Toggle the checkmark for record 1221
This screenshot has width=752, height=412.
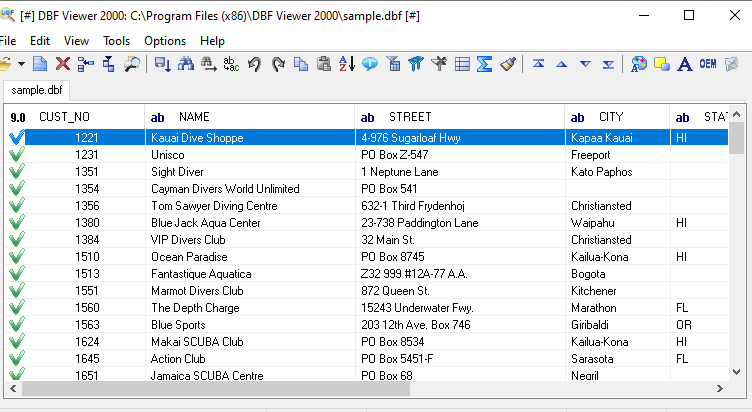(x=16, y=138)
